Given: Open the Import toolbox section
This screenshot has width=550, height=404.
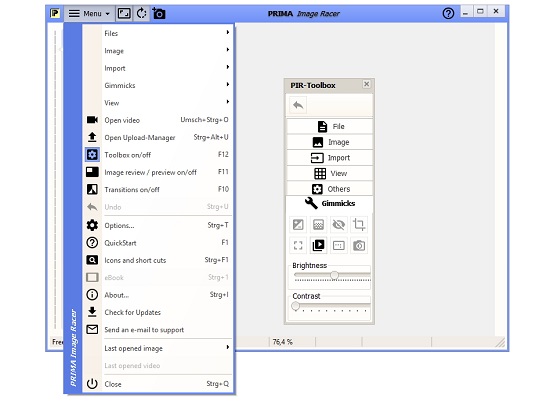Looking at the screenshot, I should coord(330,157).
